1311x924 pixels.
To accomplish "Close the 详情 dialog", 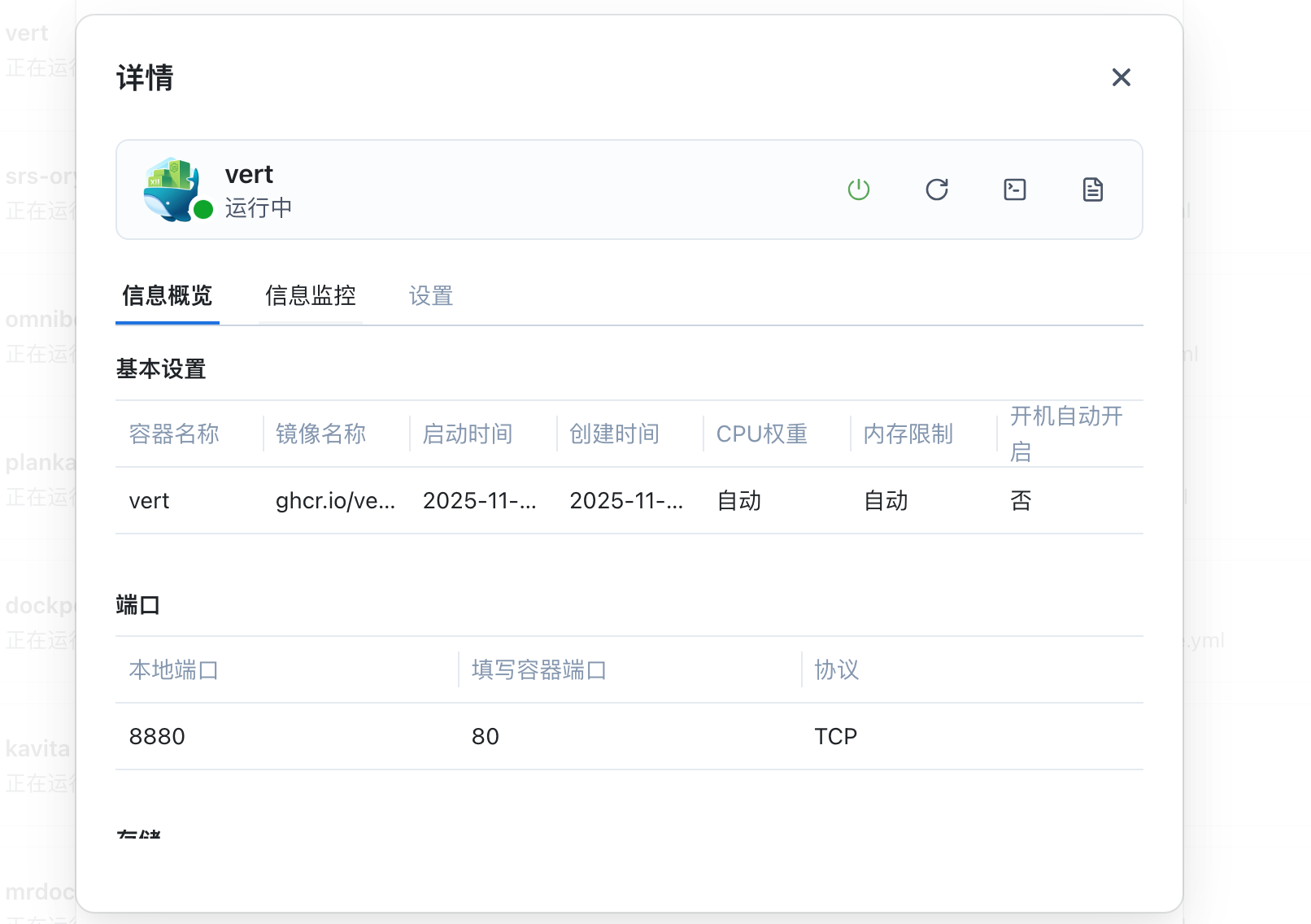I will click(x=1122, y=77).
